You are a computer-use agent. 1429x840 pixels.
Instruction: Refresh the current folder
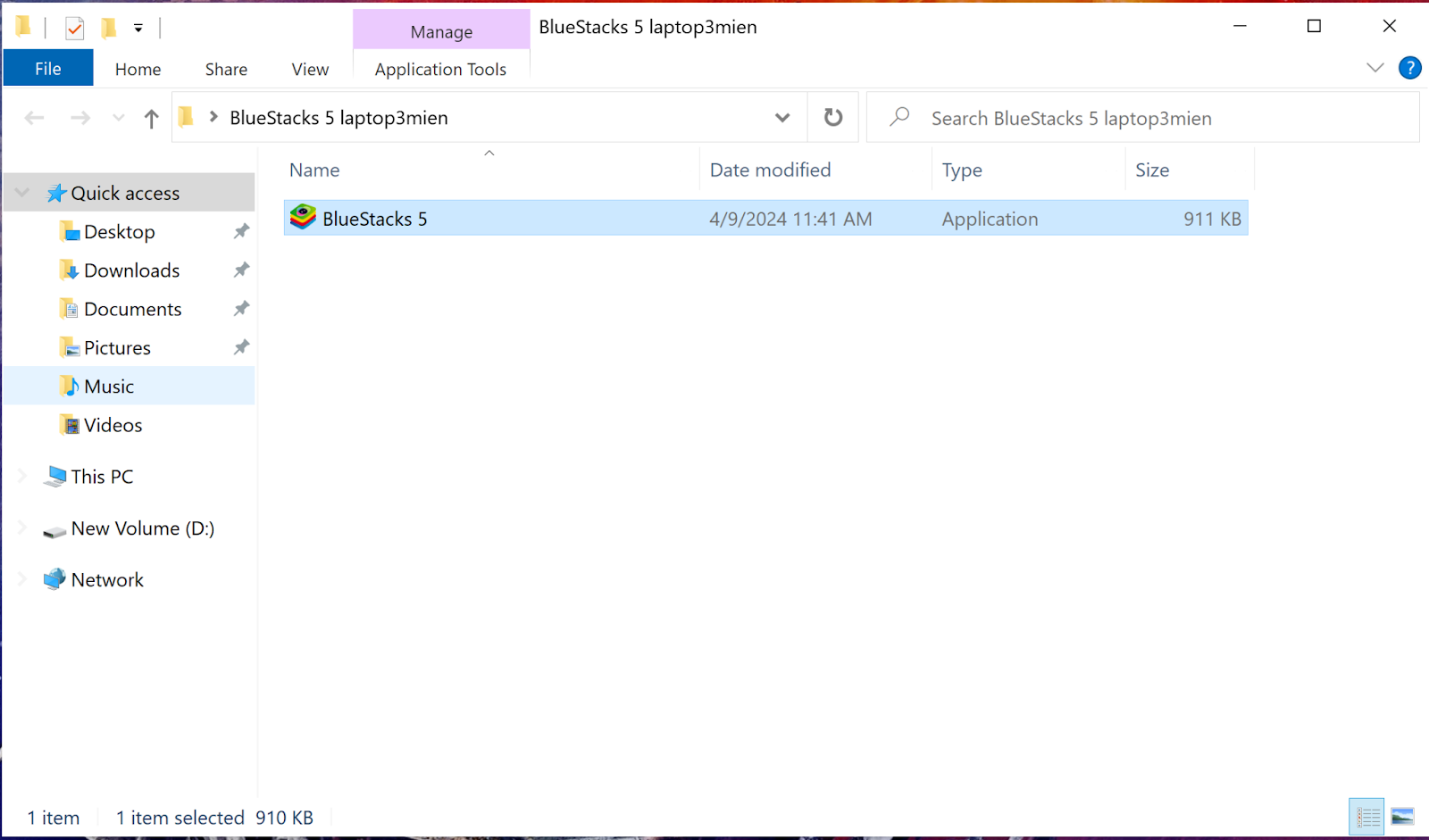(x=833, y=117)
